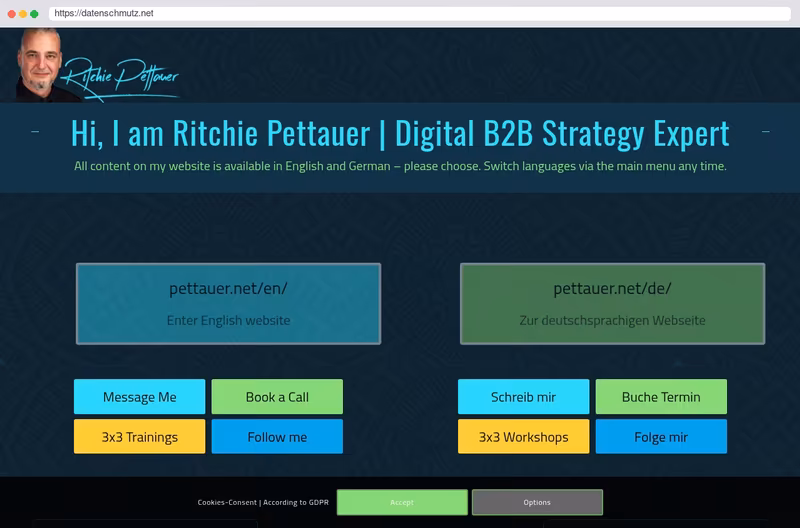800x528 pixels.
Task: Open the 3x3 Workshops button
Action: click(x=523, y=437)
